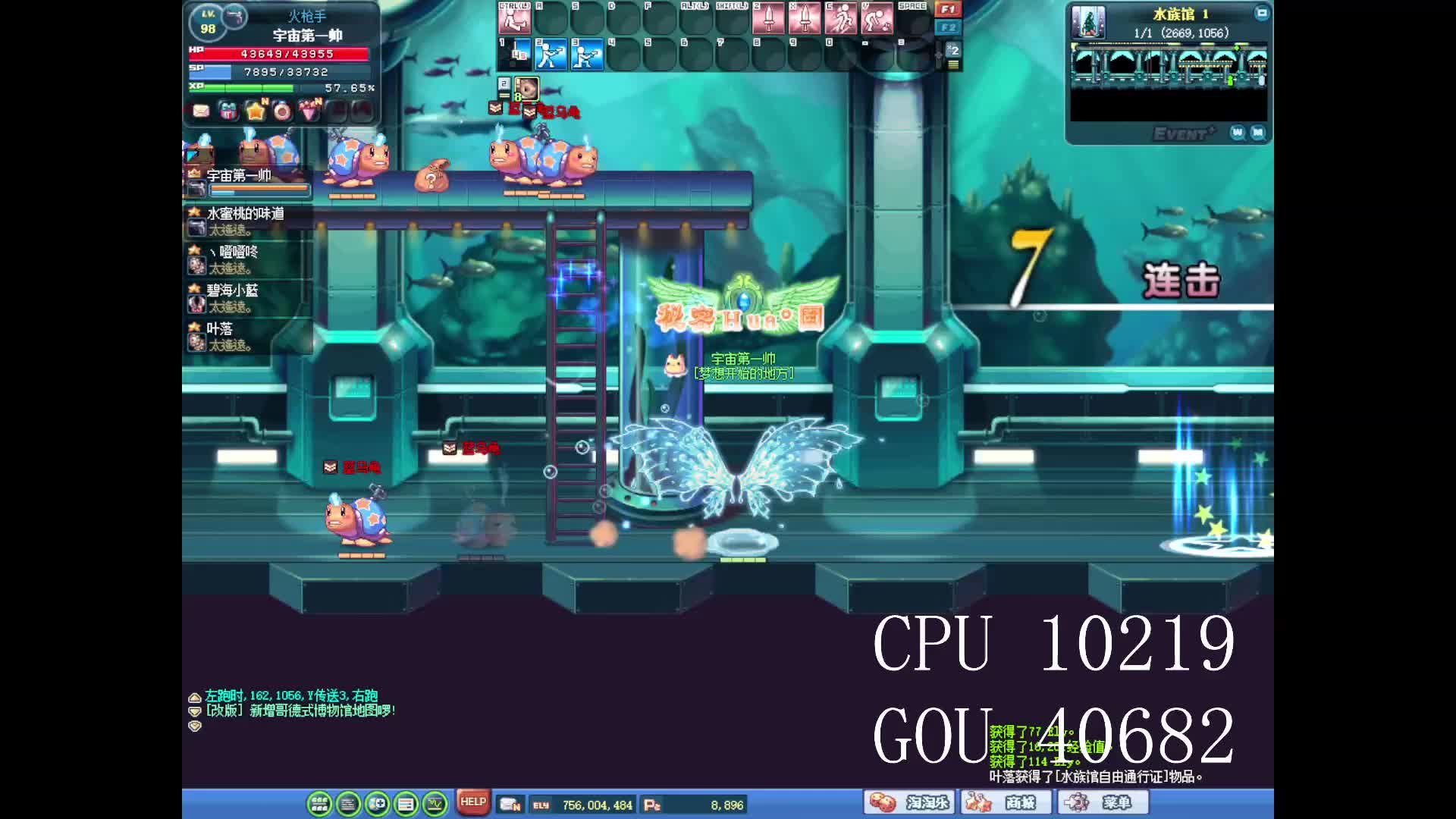Use the kneeling shot skill in slot 3

(587, 55)
